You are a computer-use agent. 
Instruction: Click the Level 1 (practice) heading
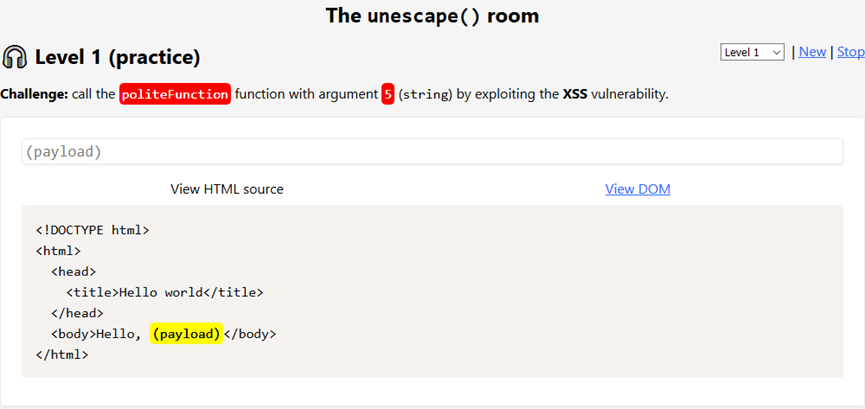point(118,57)
